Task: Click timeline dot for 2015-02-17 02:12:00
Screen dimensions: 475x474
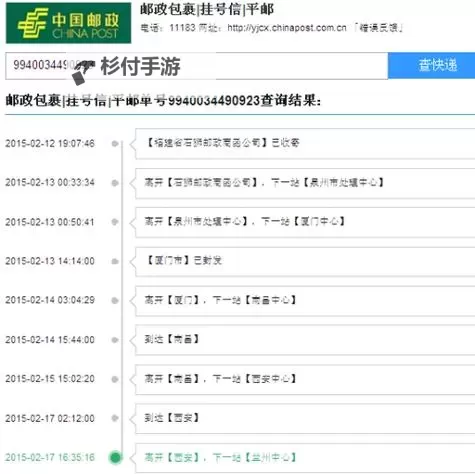Action: 115,418
